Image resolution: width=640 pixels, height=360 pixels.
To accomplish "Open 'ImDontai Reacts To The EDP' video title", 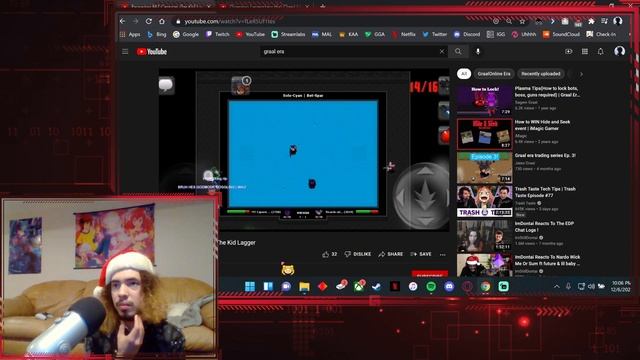I will coord(544,227).
